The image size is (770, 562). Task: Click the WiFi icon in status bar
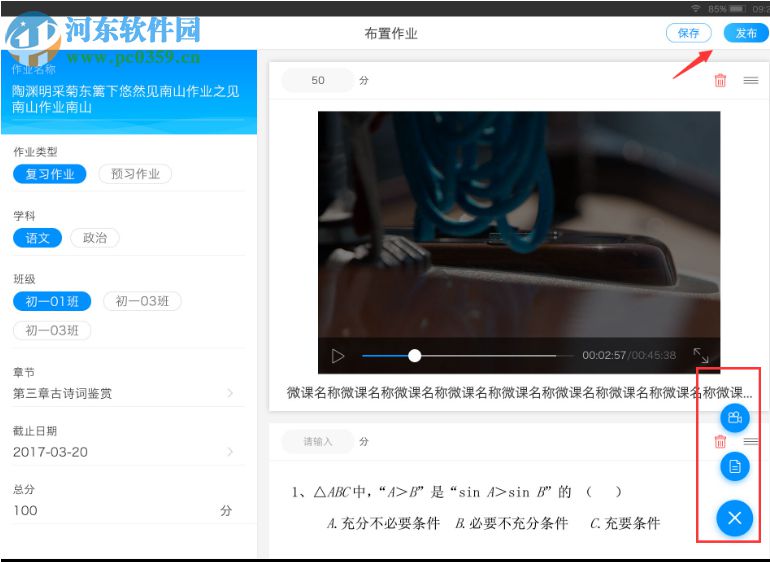(x=695, y=8)
